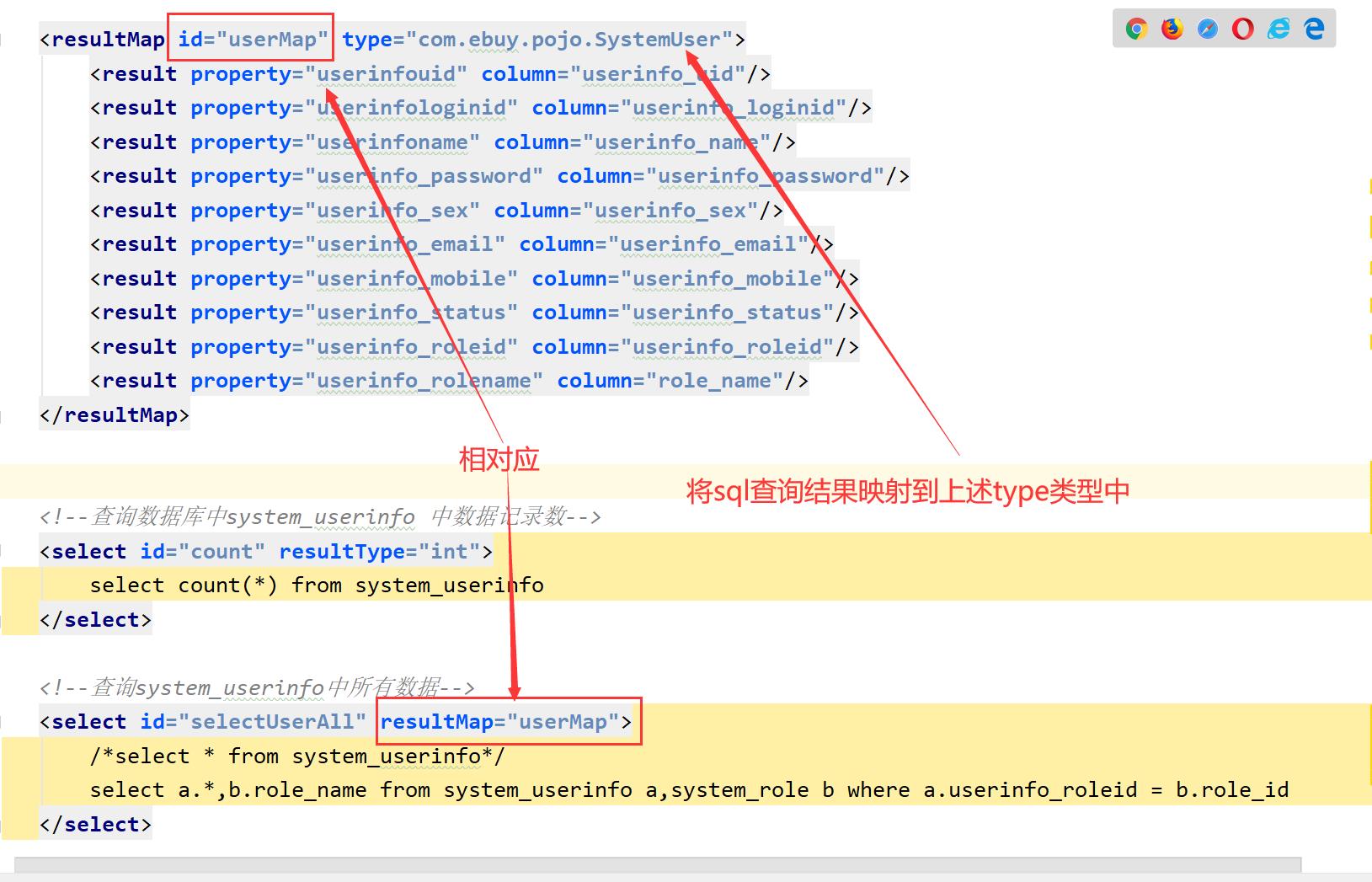Click the "select count(*) from system_userinfo" line

(x=317, y=585)
